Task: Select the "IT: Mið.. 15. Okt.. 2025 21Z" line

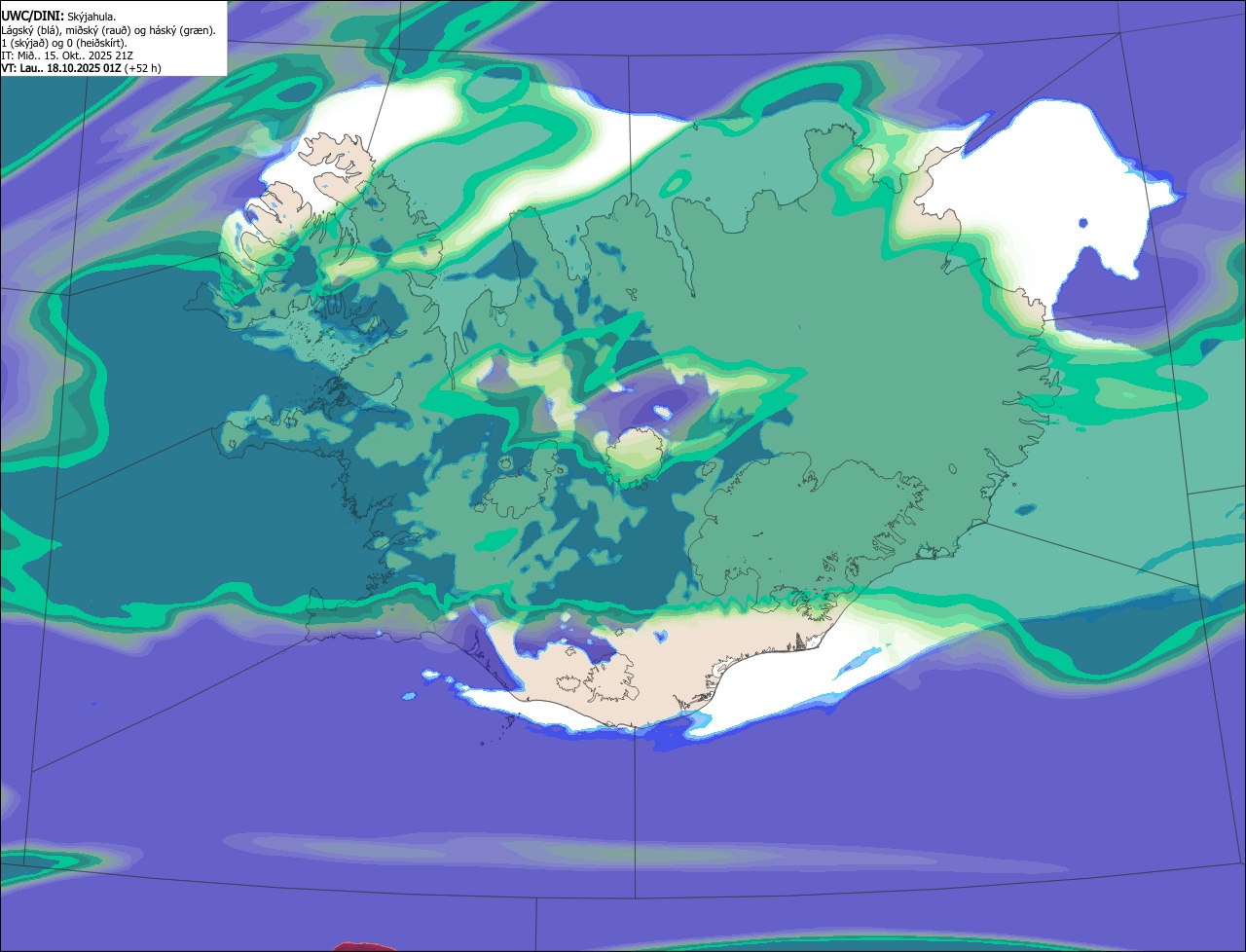Action: [67, 55]
